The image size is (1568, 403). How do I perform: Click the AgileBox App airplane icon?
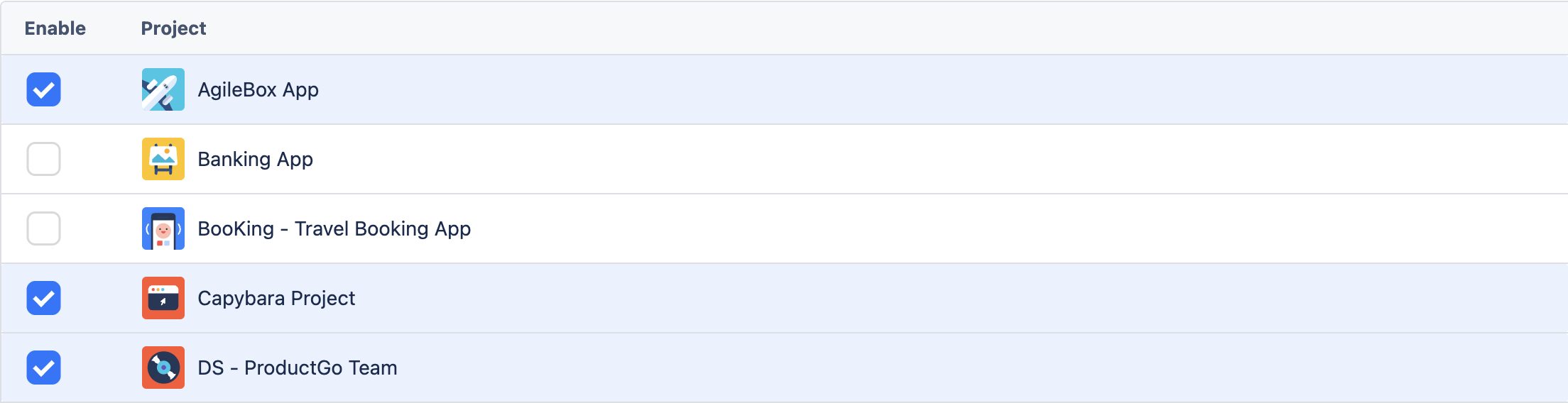(x=163, y=89)
